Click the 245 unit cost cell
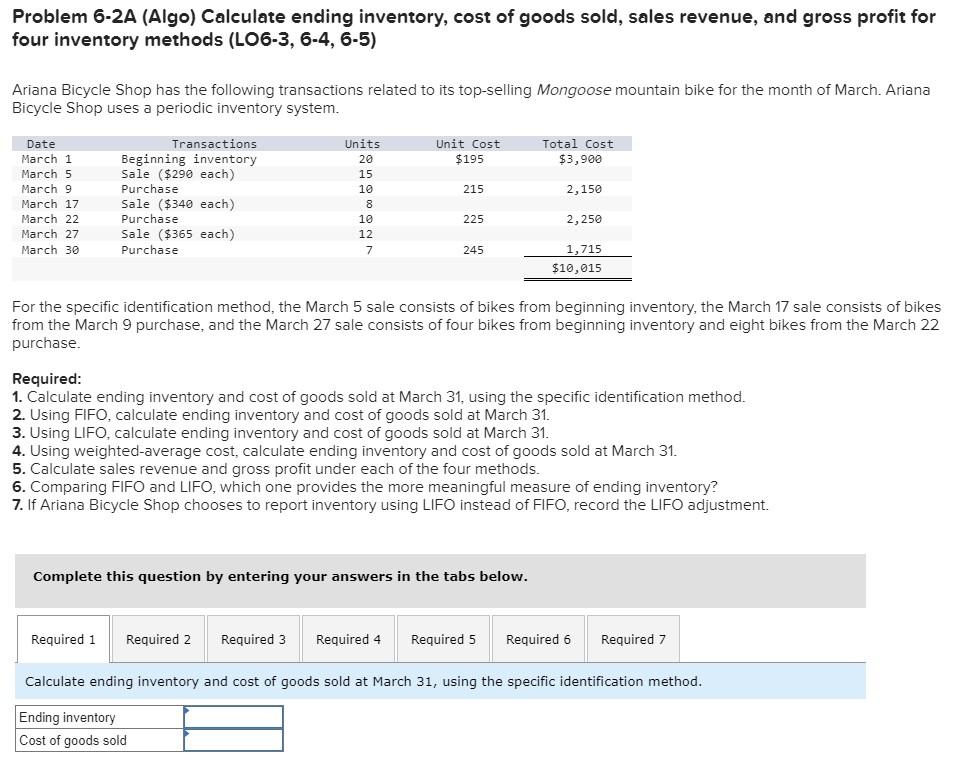The image size is (957, 772). click(473, 250)
